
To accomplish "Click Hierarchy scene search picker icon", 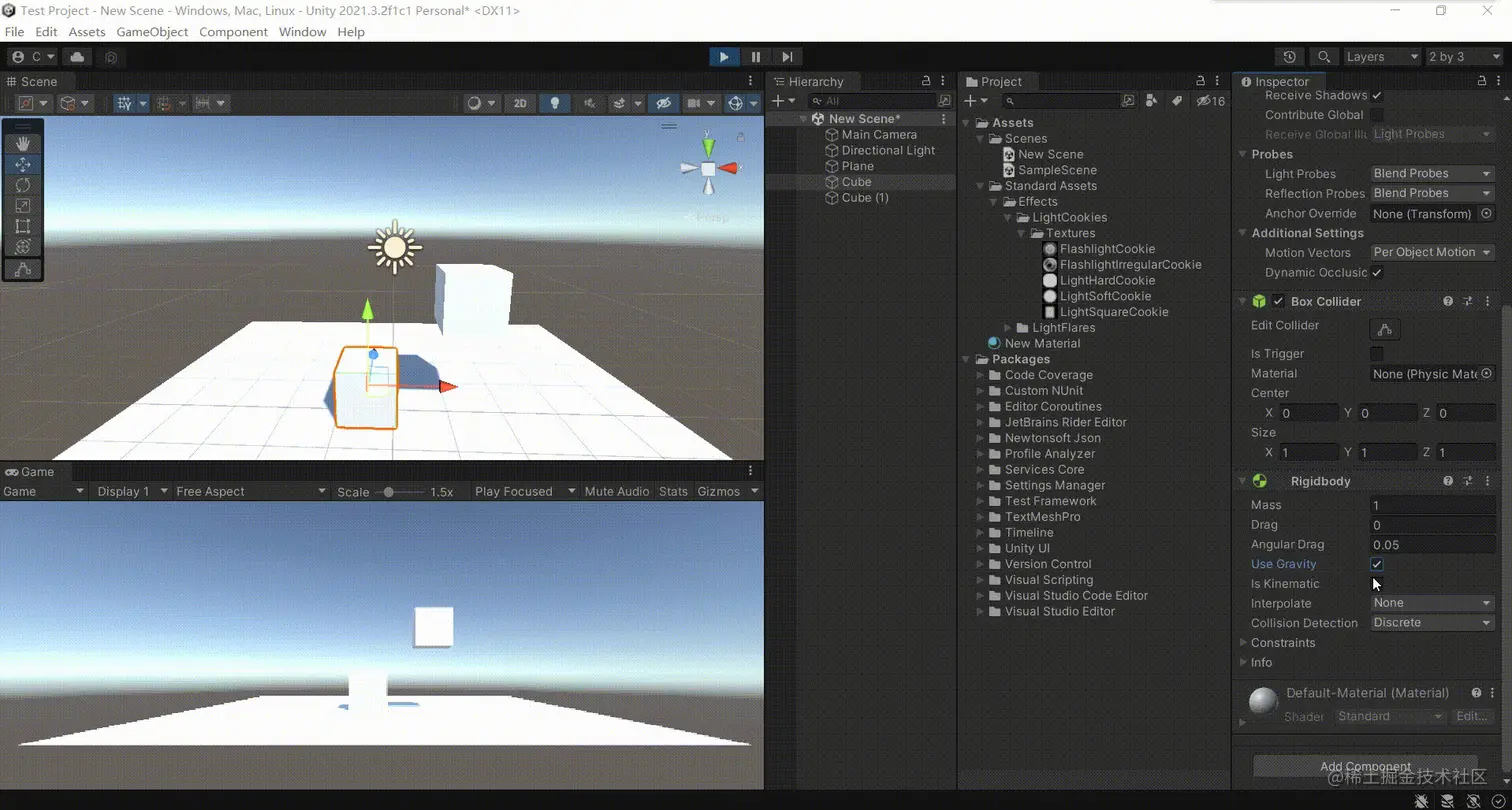I will tap(944, 101).
